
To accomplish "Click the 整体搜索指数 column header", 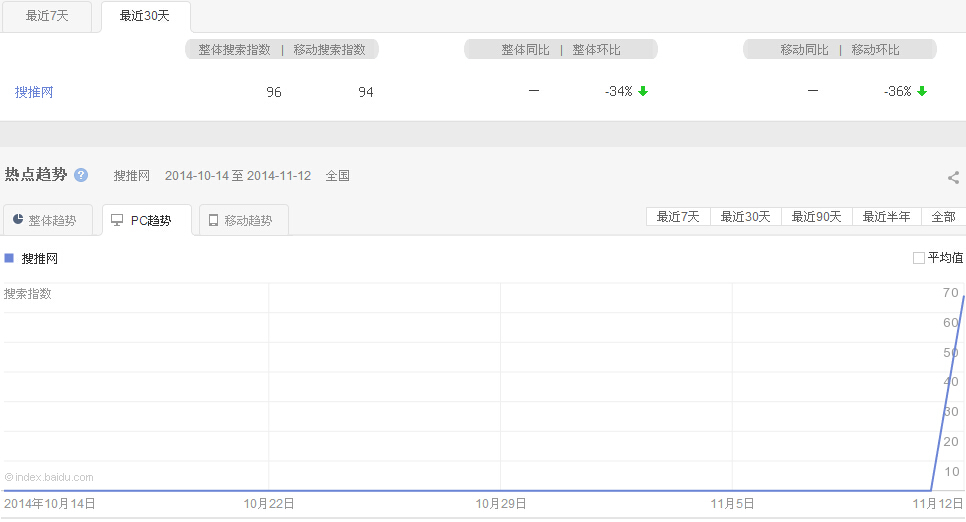I will pos(233,49).
